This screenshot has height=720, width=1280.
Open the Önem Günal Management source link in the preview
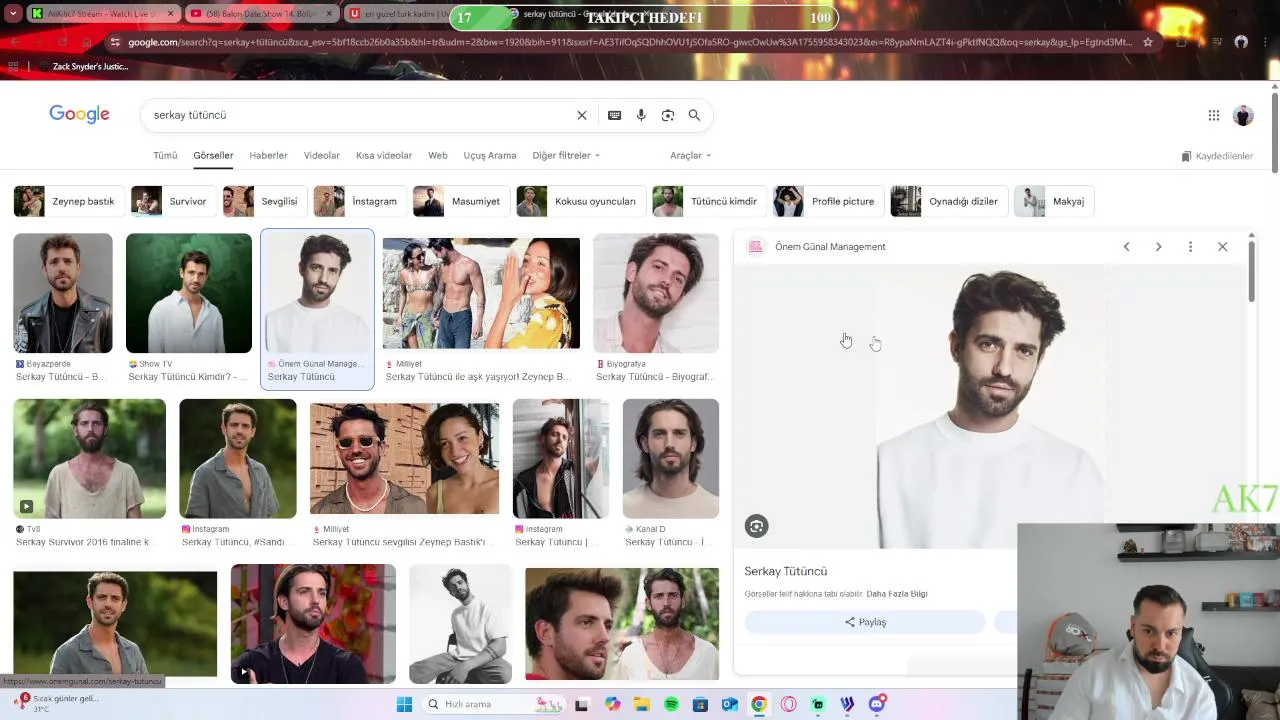click(830, 247)
